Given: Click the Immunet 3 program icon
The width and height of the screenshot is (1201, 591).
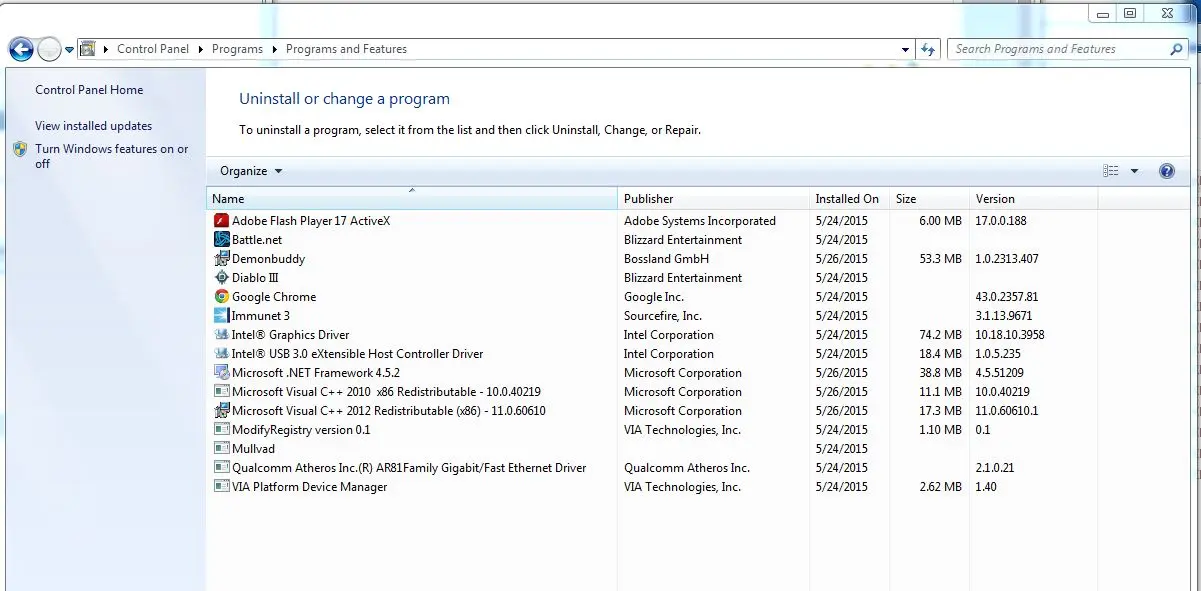Looking at the screenshot, I should coord(222,316).
